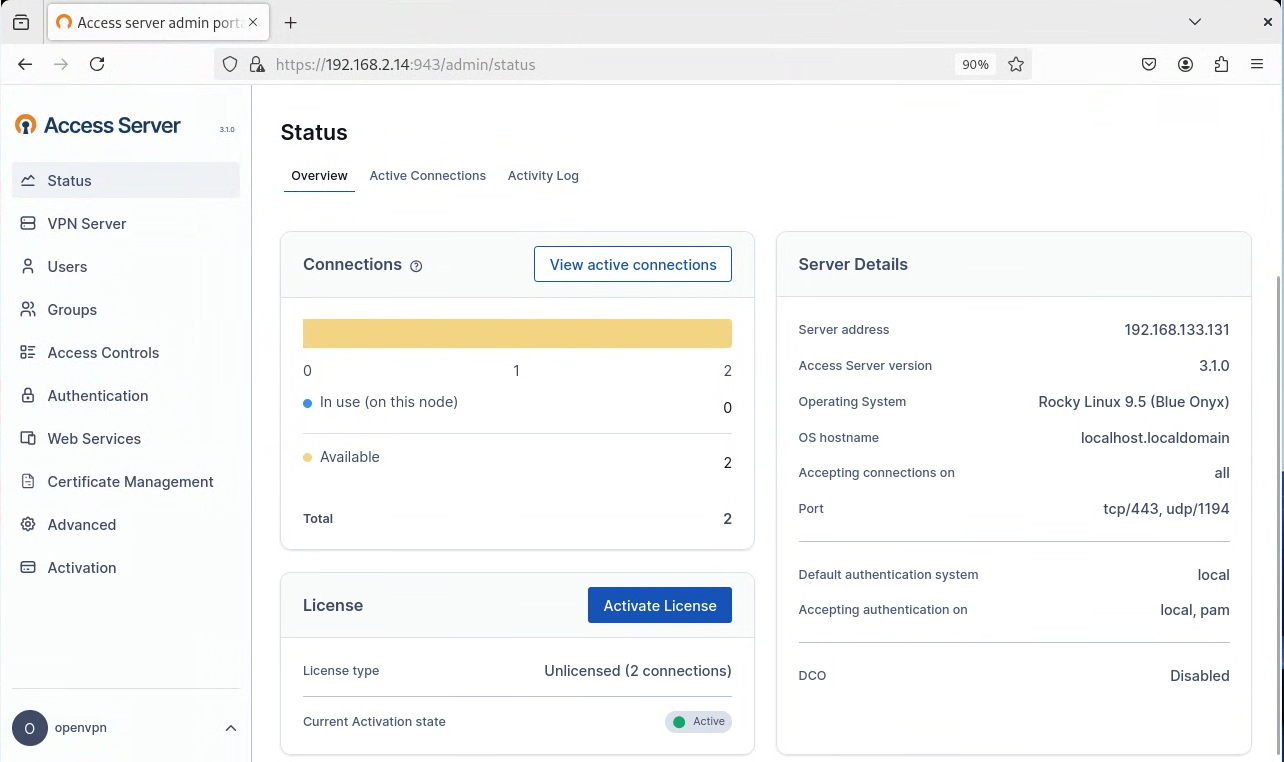Click the Authentication lock icon
This screenshot has width=1284, height=762.
click(x=28, y=396)
